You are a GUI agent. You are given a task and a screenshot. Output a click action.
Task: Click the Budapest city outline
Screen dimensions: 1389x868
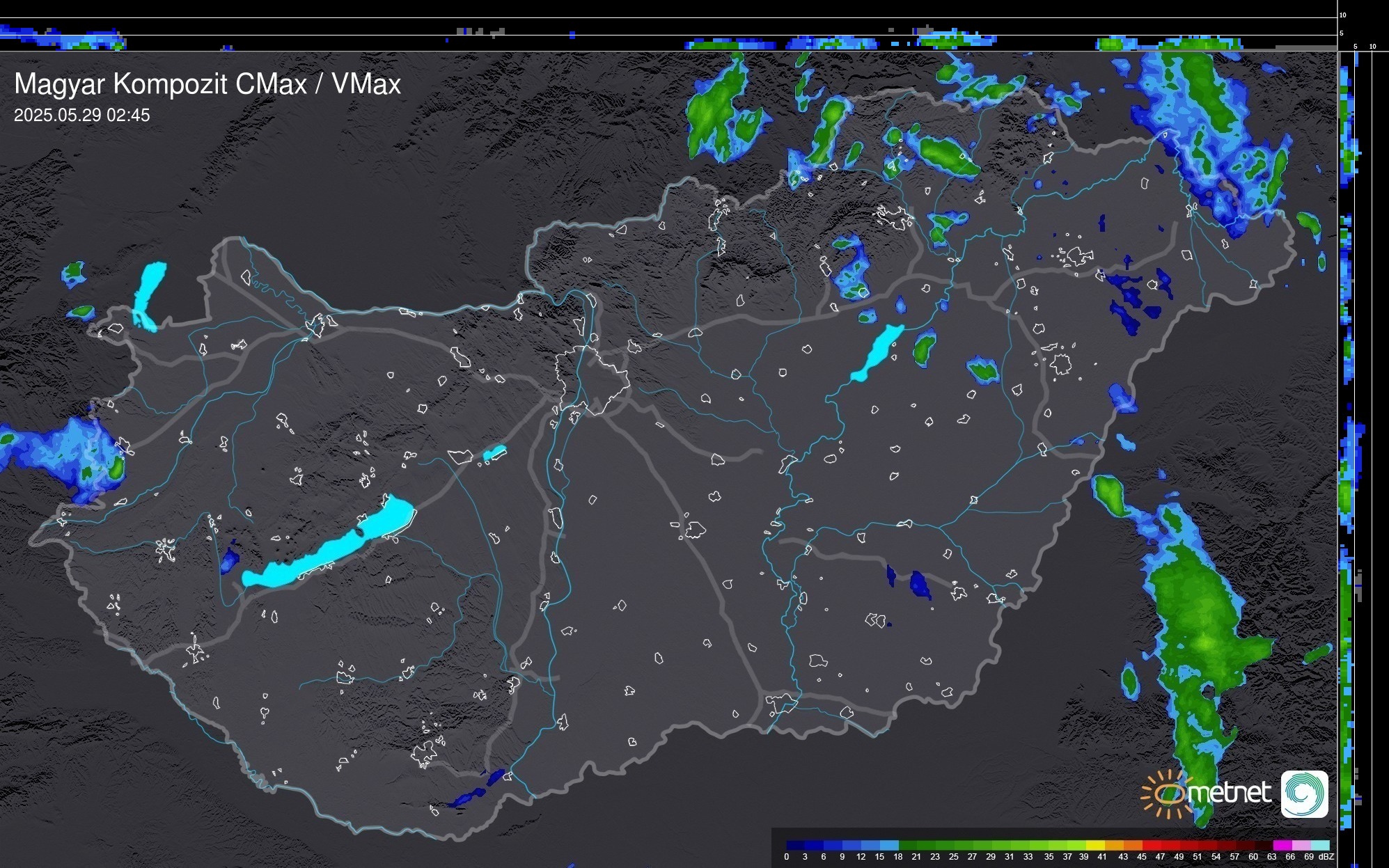point(592,379)
